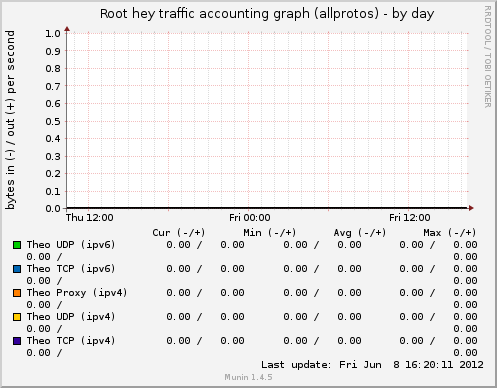Click the 0.8 y-axis tick label
This screenshot has width=497, height=388.
pos(53,69)
